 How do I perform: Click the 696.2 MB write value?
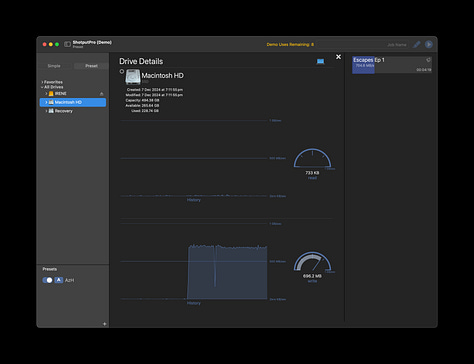coord(312,276)
